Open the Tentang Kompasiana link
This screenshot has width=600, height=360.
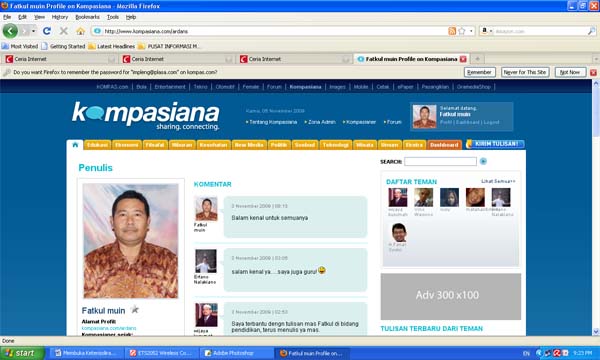272,122
